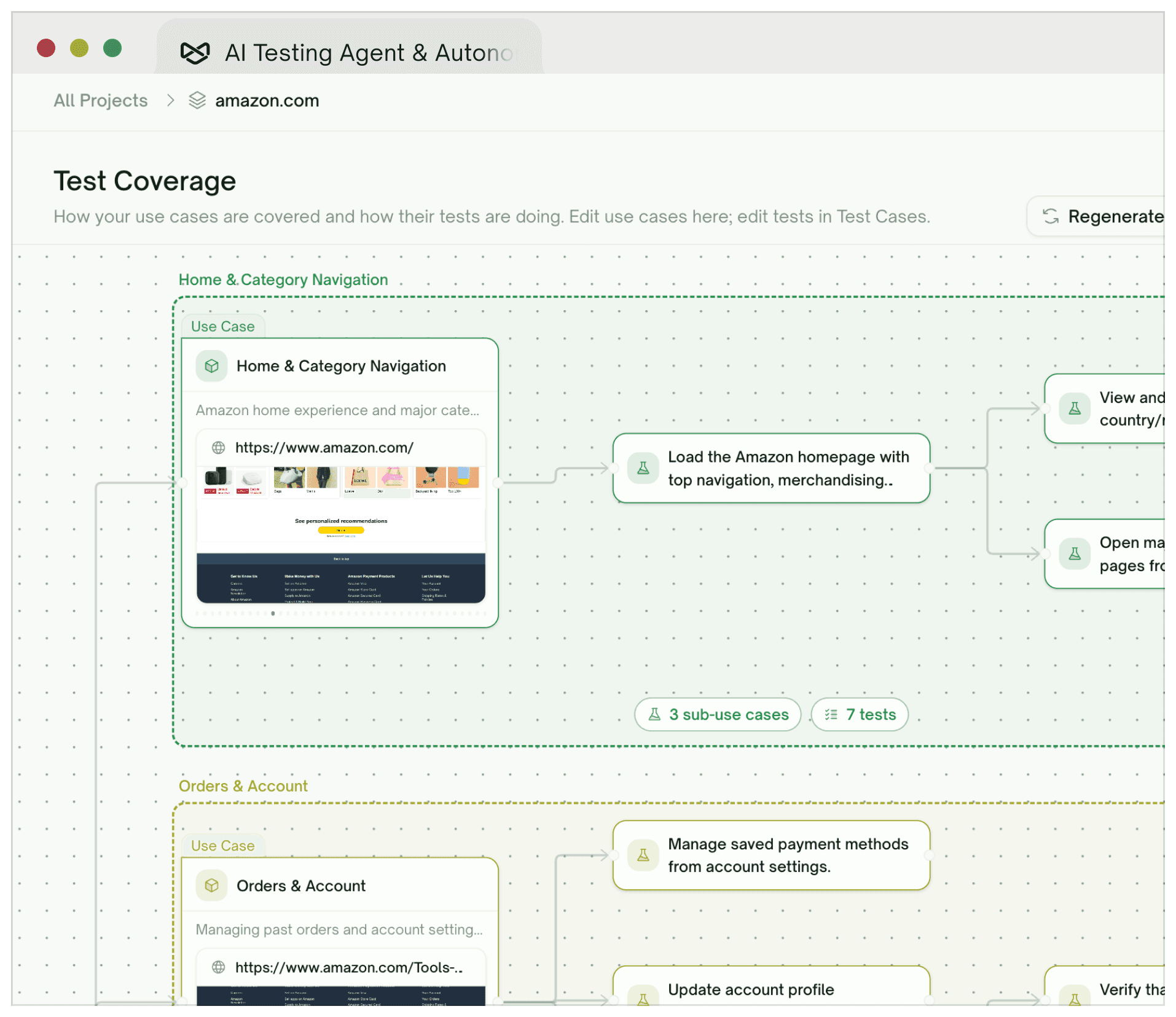Viewport: 1176px width, 1017px height.
Task: Click flask icon on Manage saved payment methods node
Action: [643, 855]
